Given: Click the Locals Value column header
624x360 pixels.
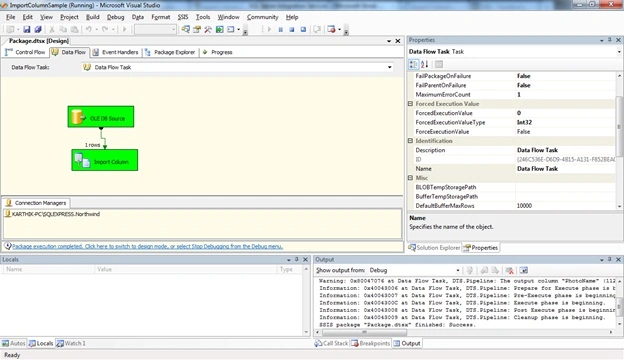Looking at the screenshot, I should pos(186,269).
